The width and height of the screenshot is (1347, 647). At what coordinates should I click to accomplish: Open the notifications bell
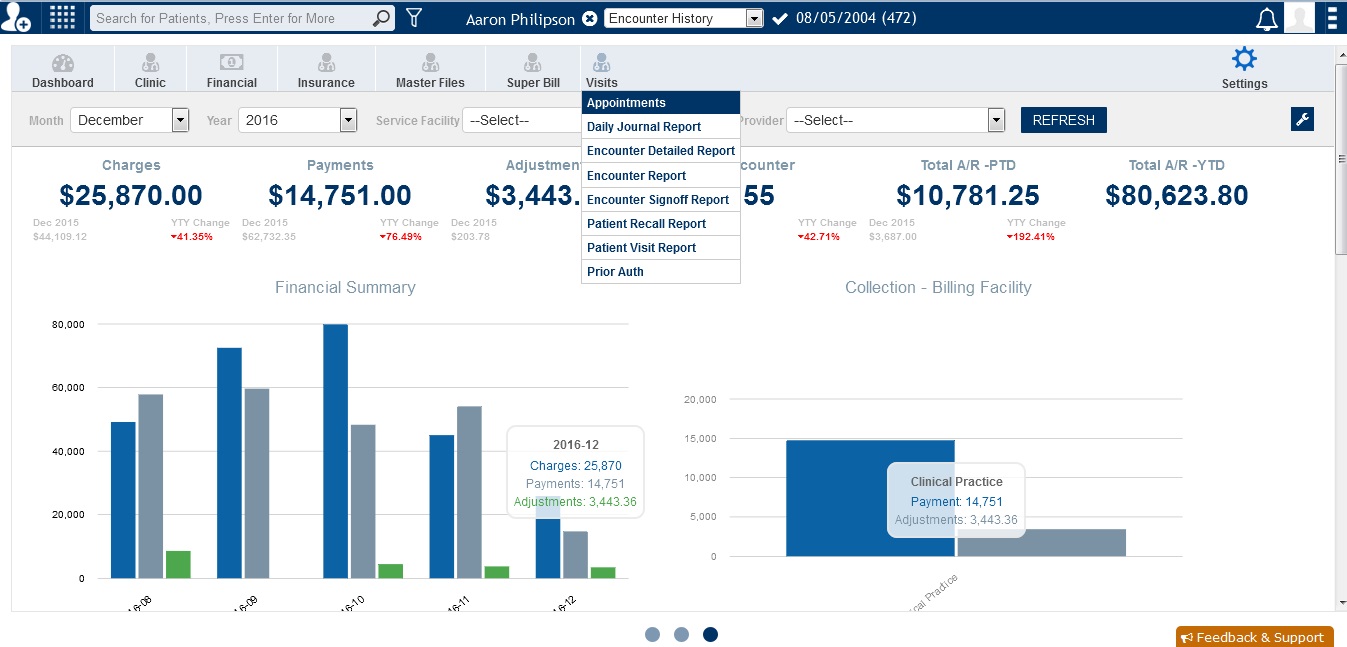click(1266, 17)
